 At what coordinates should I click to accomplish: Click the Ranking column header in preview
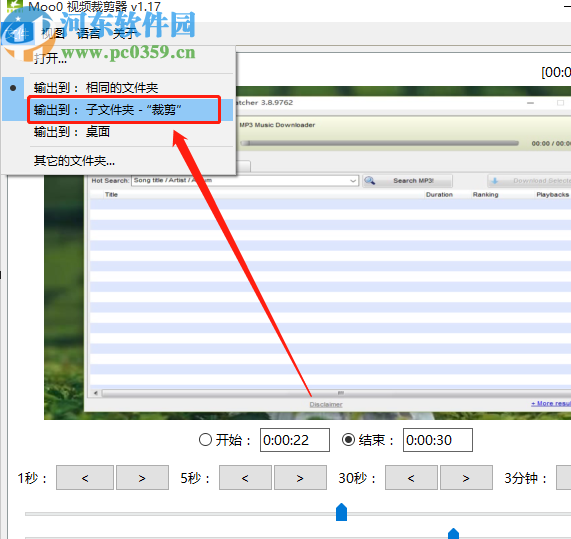coord(485,194)
